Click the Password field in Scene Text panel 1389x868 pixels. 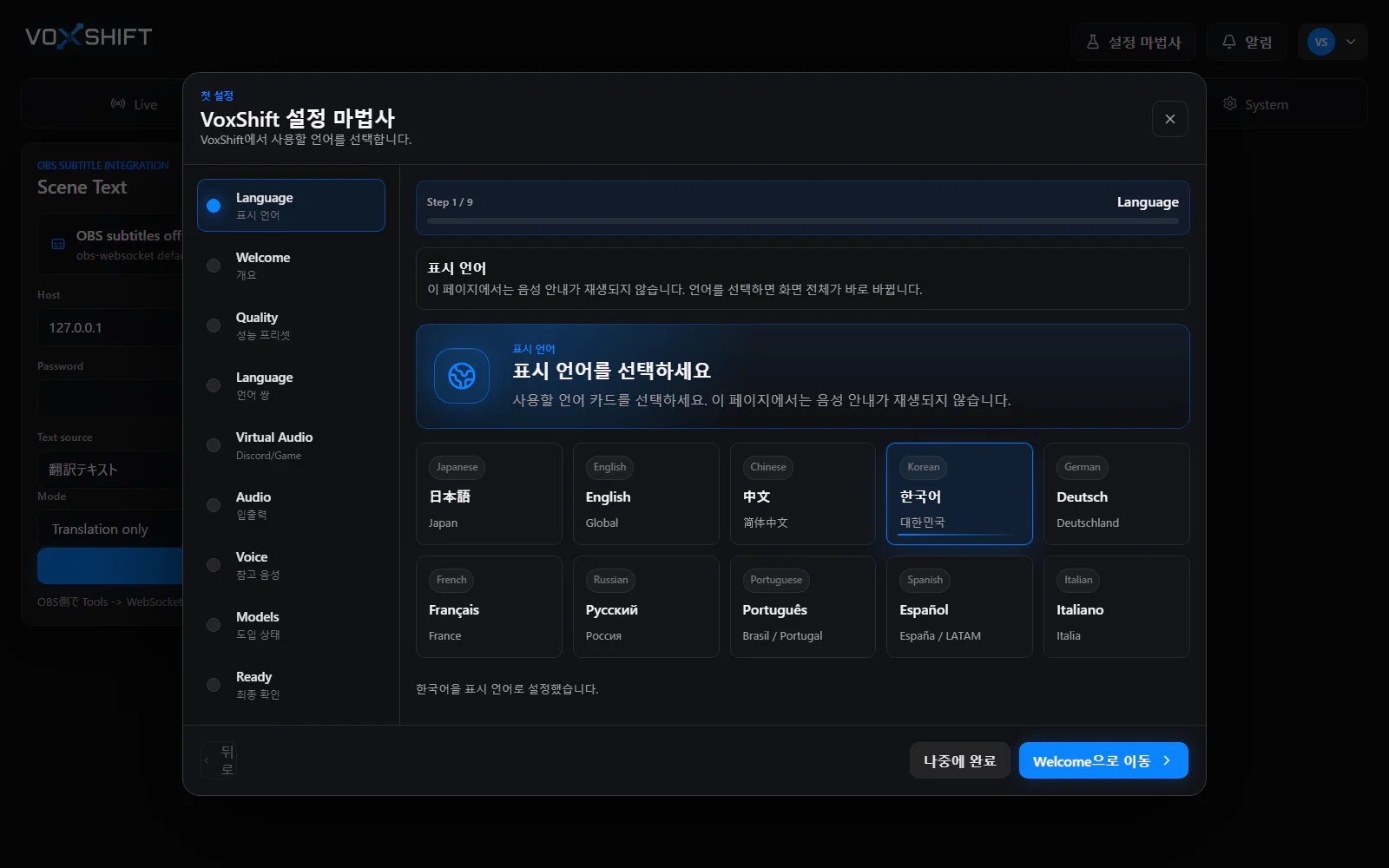click(110, 399)
